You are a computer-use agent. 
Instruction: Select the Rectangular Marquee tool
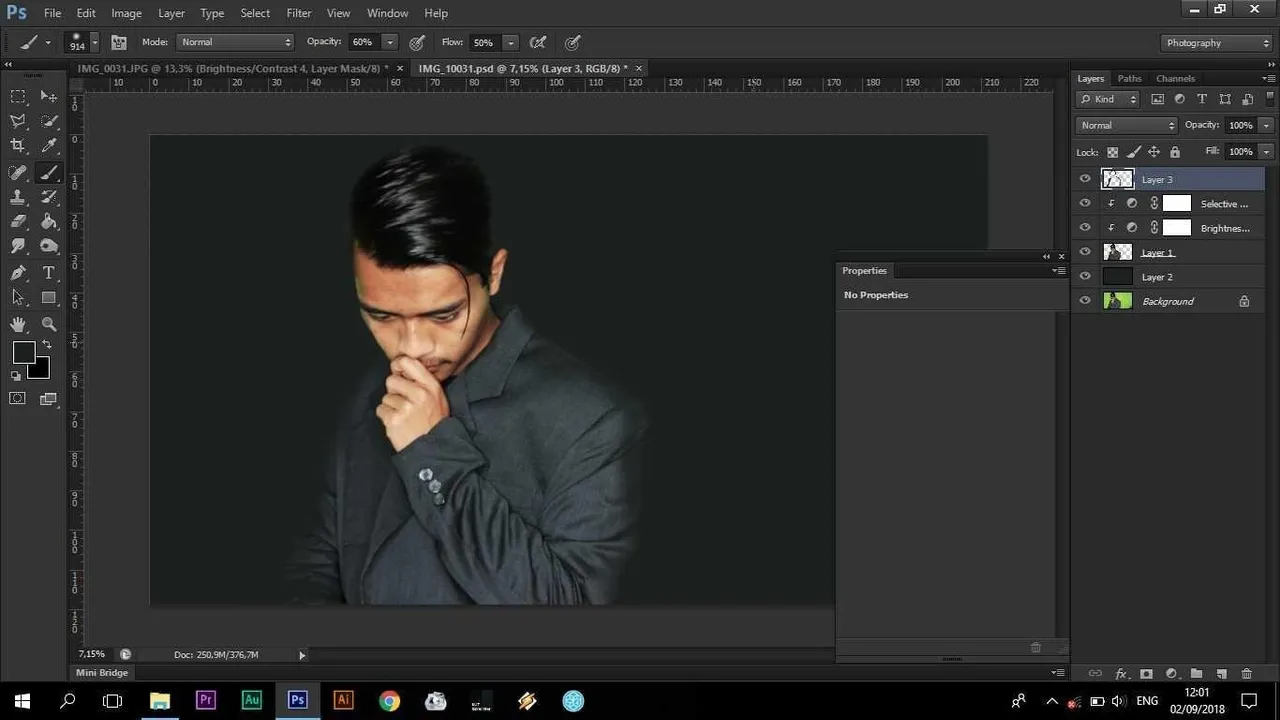[x=18, y=97]
